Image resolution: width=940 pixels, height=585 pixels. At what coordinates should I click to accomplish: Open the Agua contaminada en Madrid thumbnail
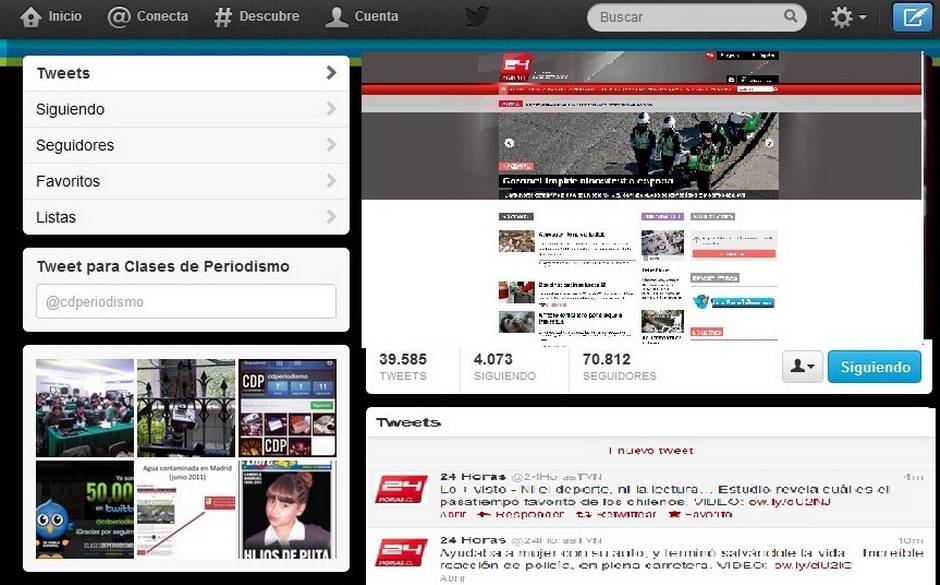[x=186, y=509]
